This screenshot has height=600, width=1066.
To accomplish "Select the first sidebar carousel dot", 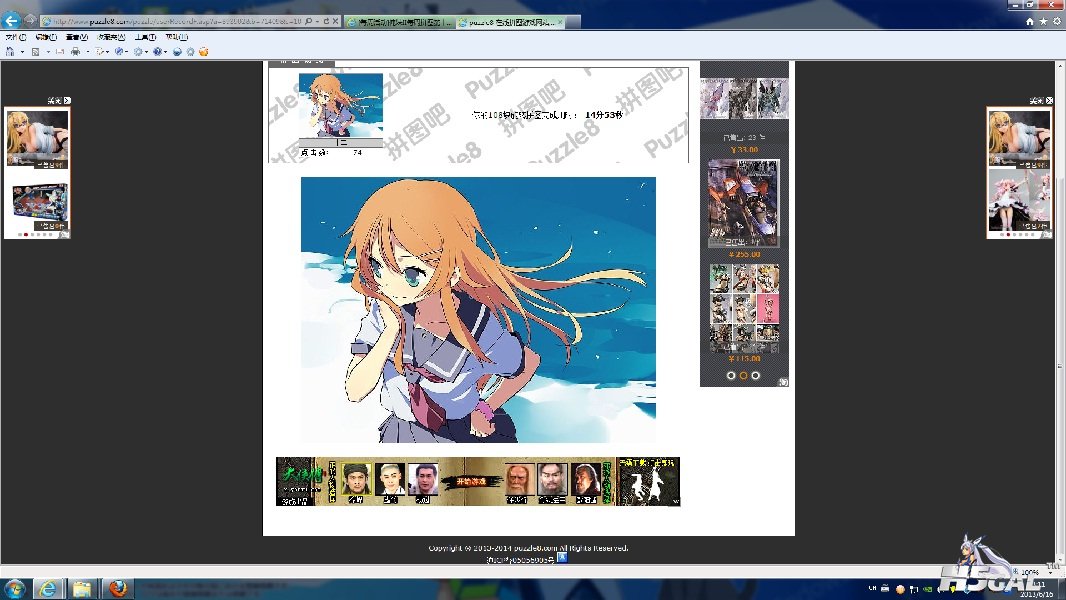I will coord(731,375).
